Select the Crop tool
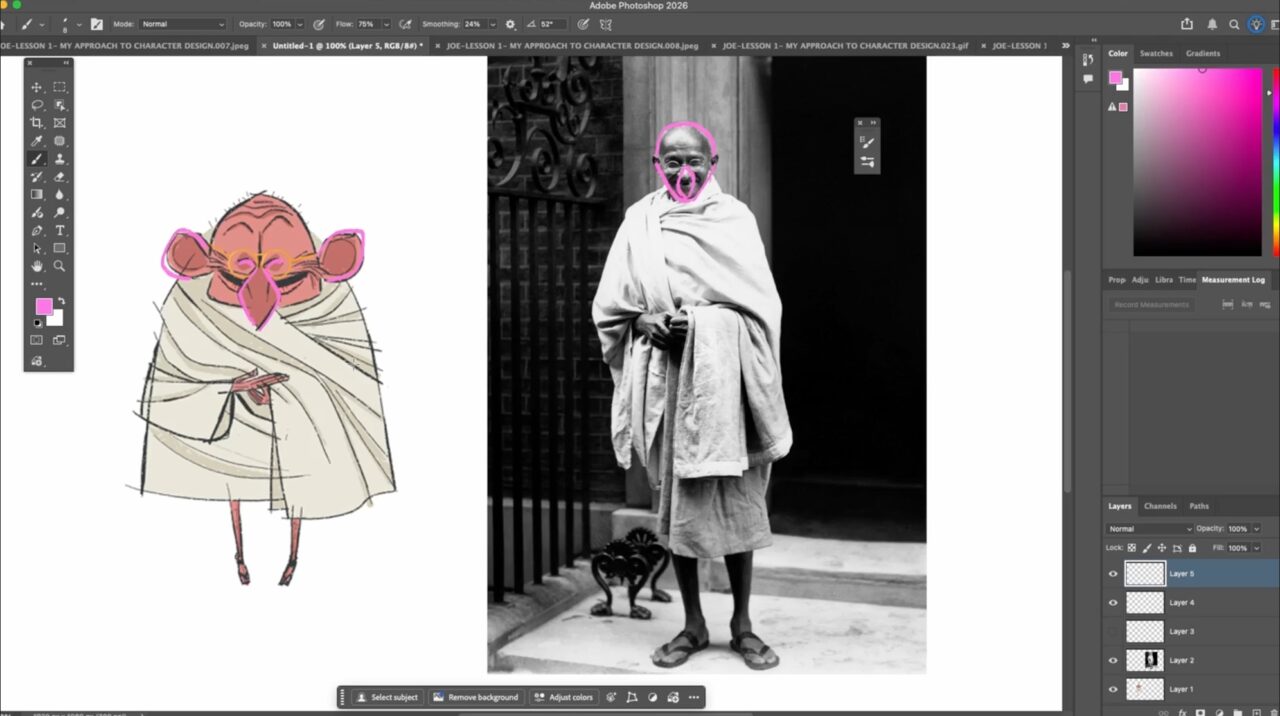The width and height of the screenshot is (1280, 716). (x=37, y=123)
